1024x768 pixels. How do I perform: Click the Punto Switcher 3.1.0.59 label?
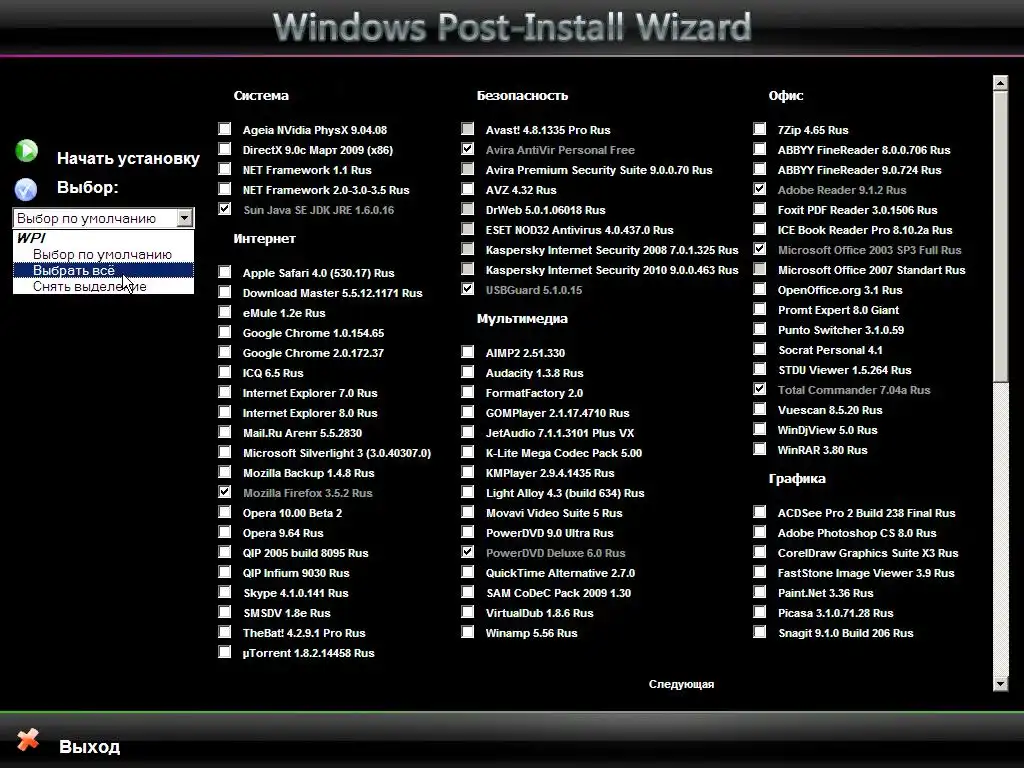tap(840, 330)
